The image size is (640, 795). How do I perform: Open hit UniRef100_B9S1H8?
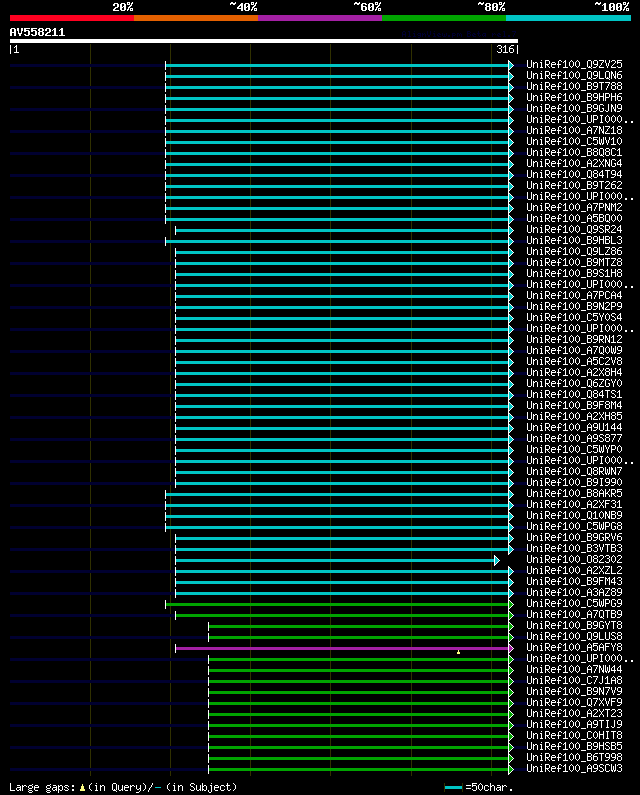574,273
